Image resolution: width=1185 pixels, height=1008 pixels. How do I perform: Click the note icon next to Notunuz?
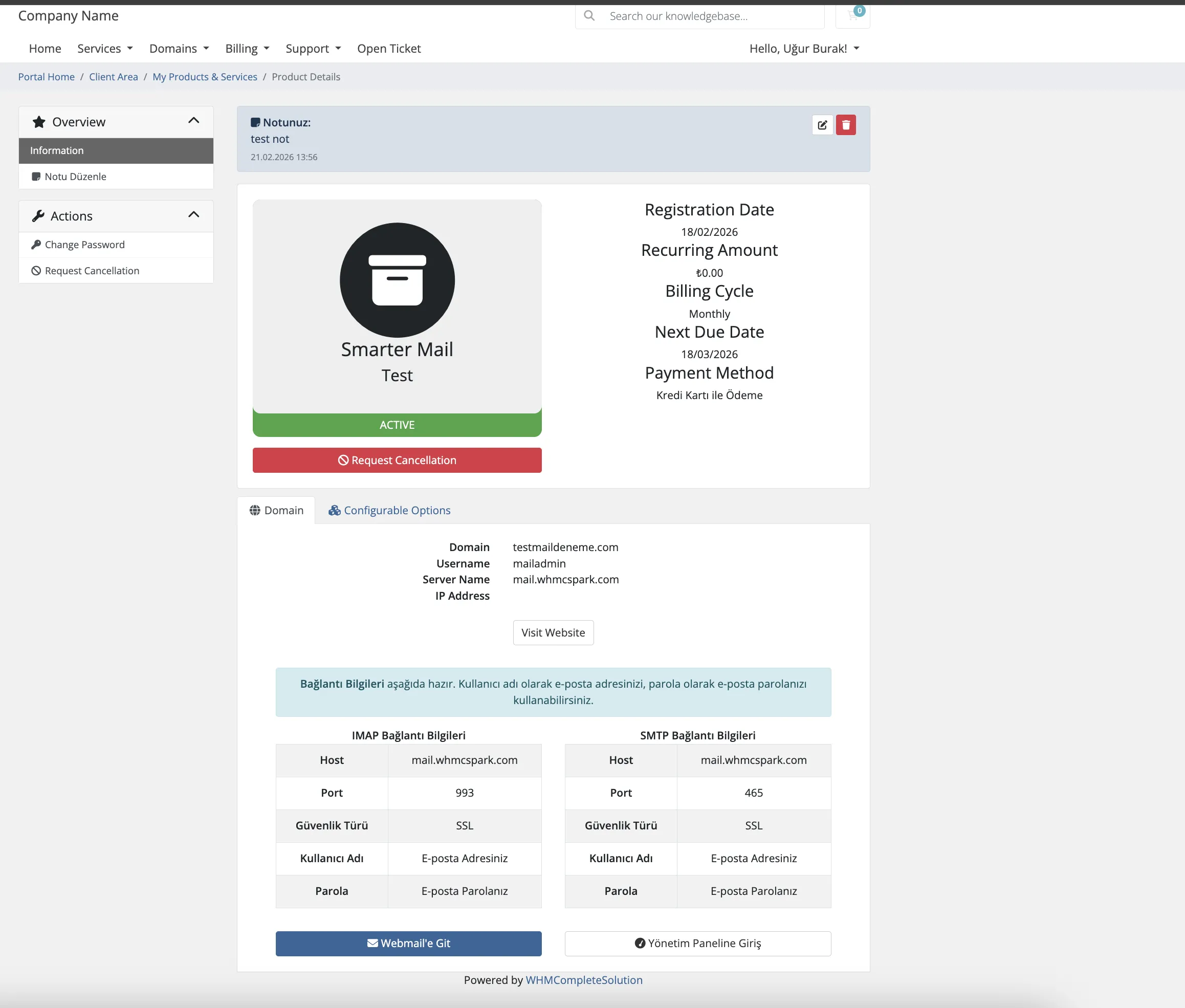pyautogui.click(x=255, y=122)
